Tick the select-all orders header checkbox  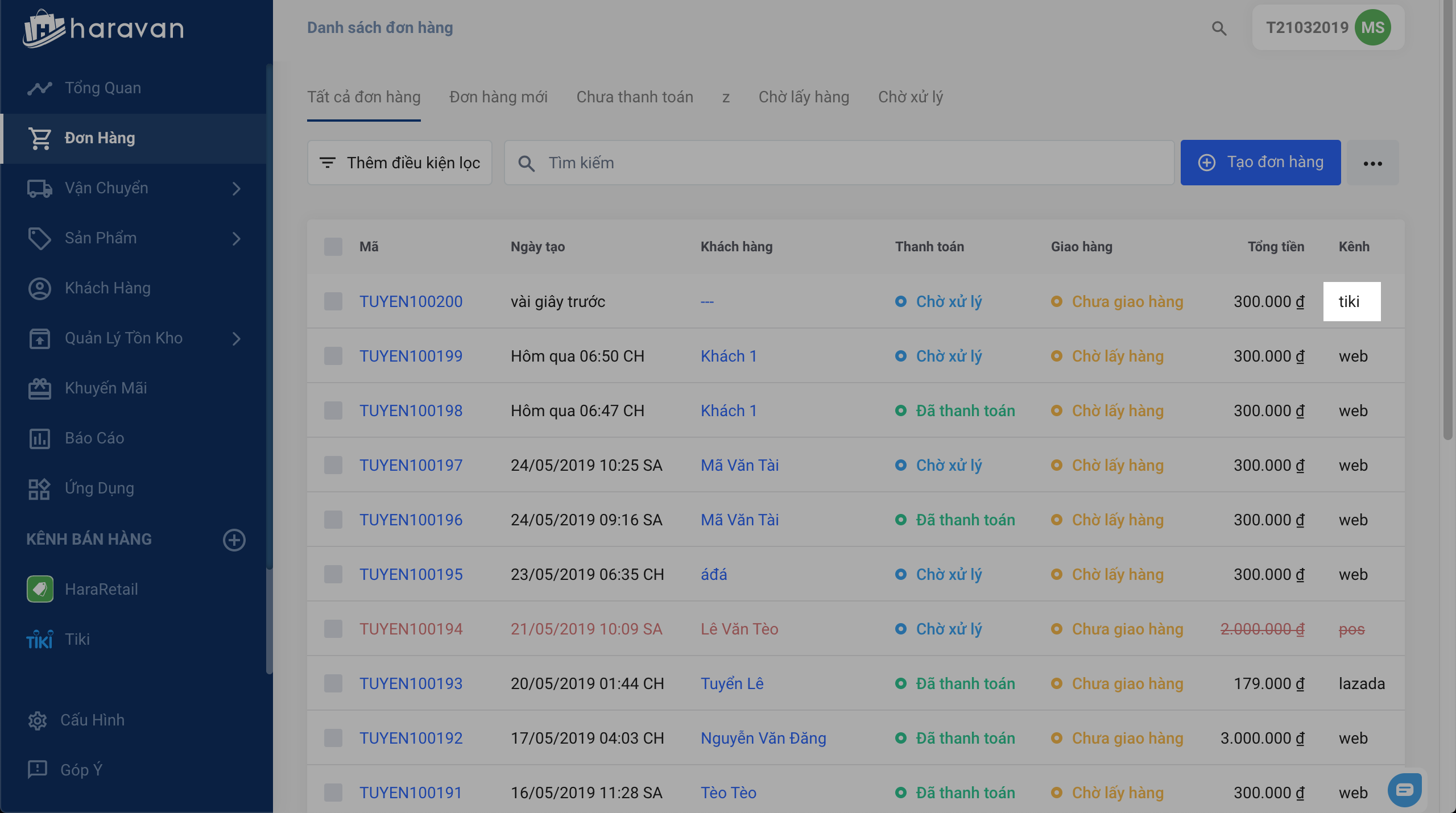(x=333, y=247)
